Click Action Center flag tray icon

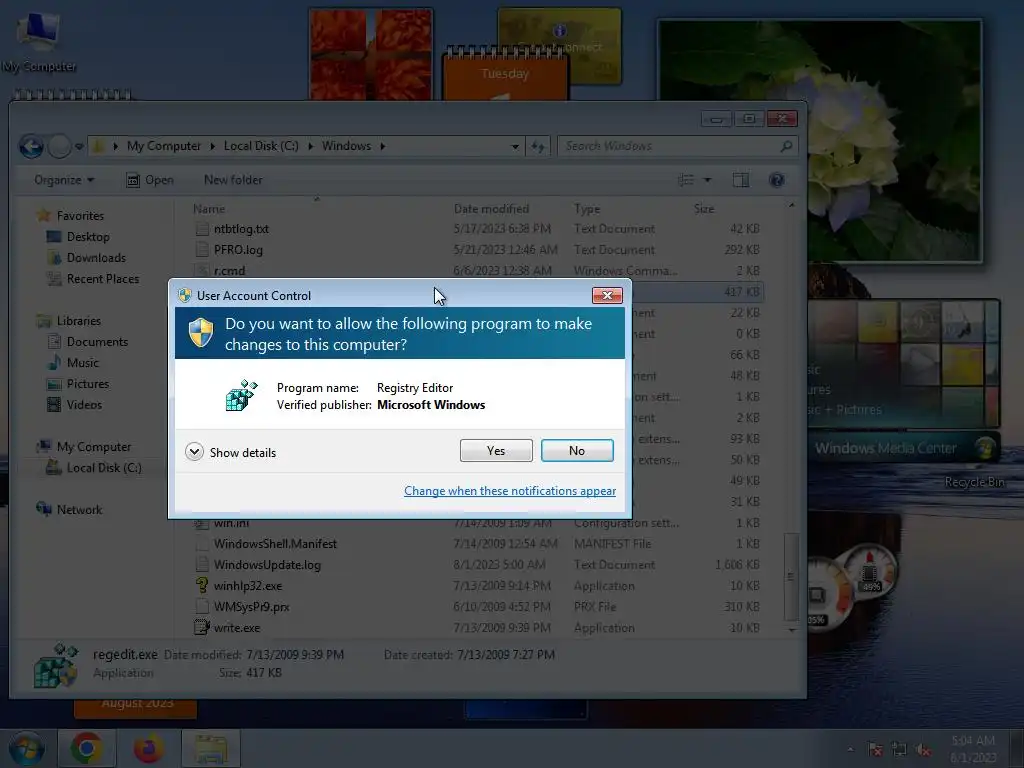tap(875, 749)
